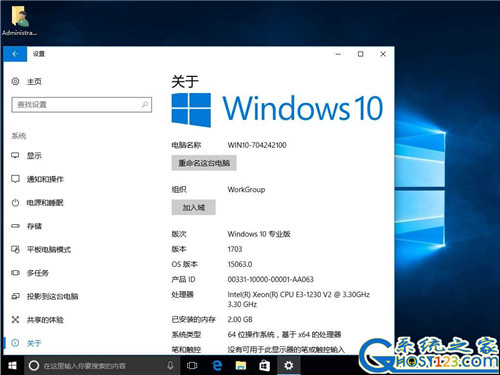Select the 64 位操作系统 system type text
Screen dimensions: 500x375
284,334
